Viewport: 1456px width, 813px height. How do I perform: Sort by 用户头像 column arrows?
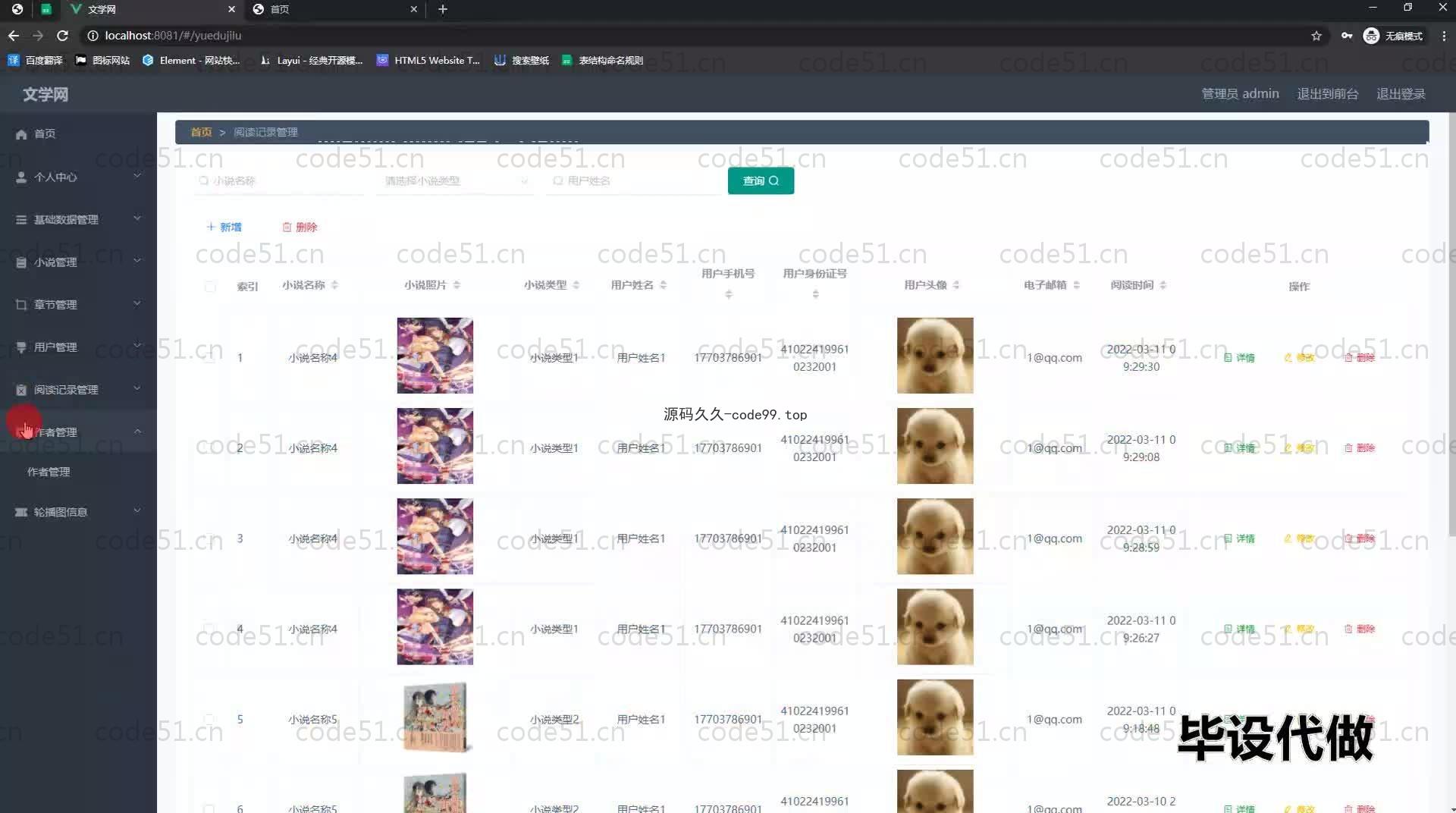(956, 285)
